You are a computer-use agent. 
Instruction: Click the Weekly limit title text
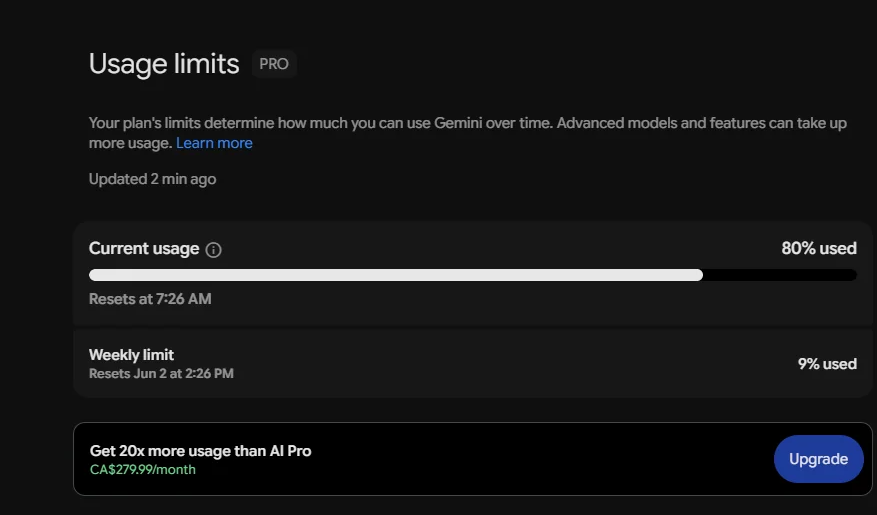click(x=131, y=355)
